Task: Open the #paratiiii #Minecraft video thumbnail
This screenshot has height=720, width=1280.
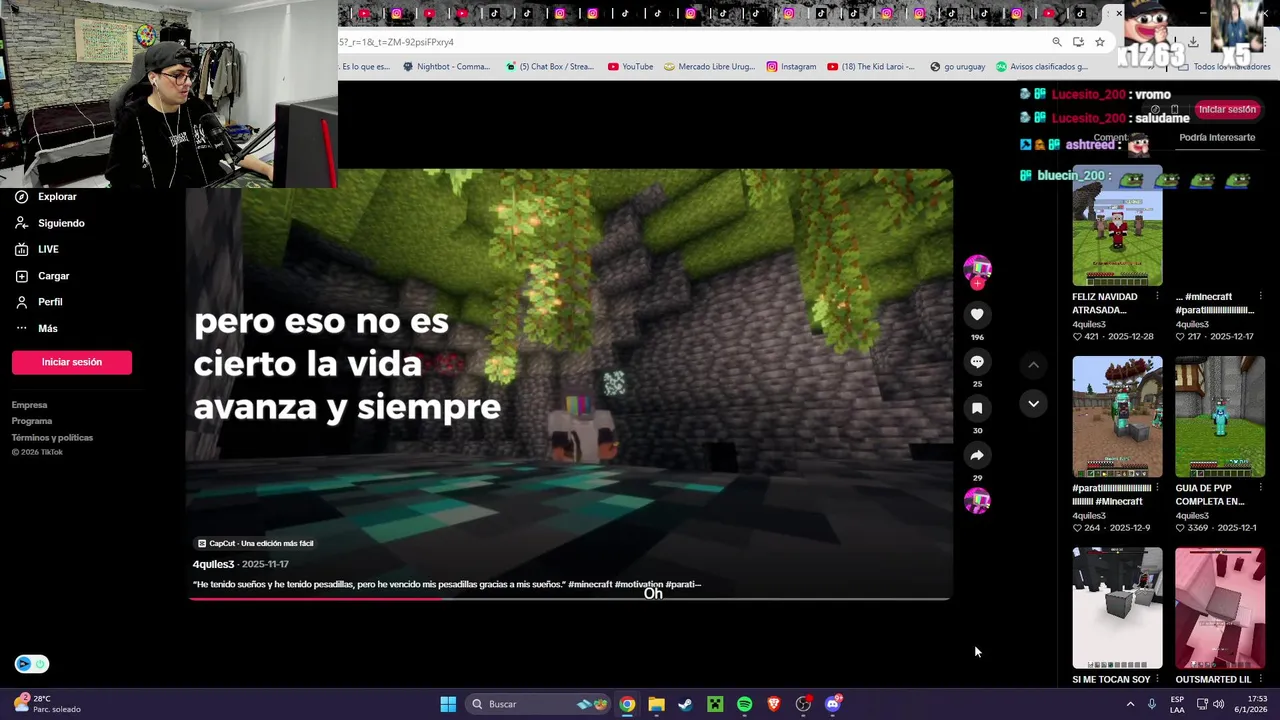Action: pyautogui.click(x=1117, y=417)
